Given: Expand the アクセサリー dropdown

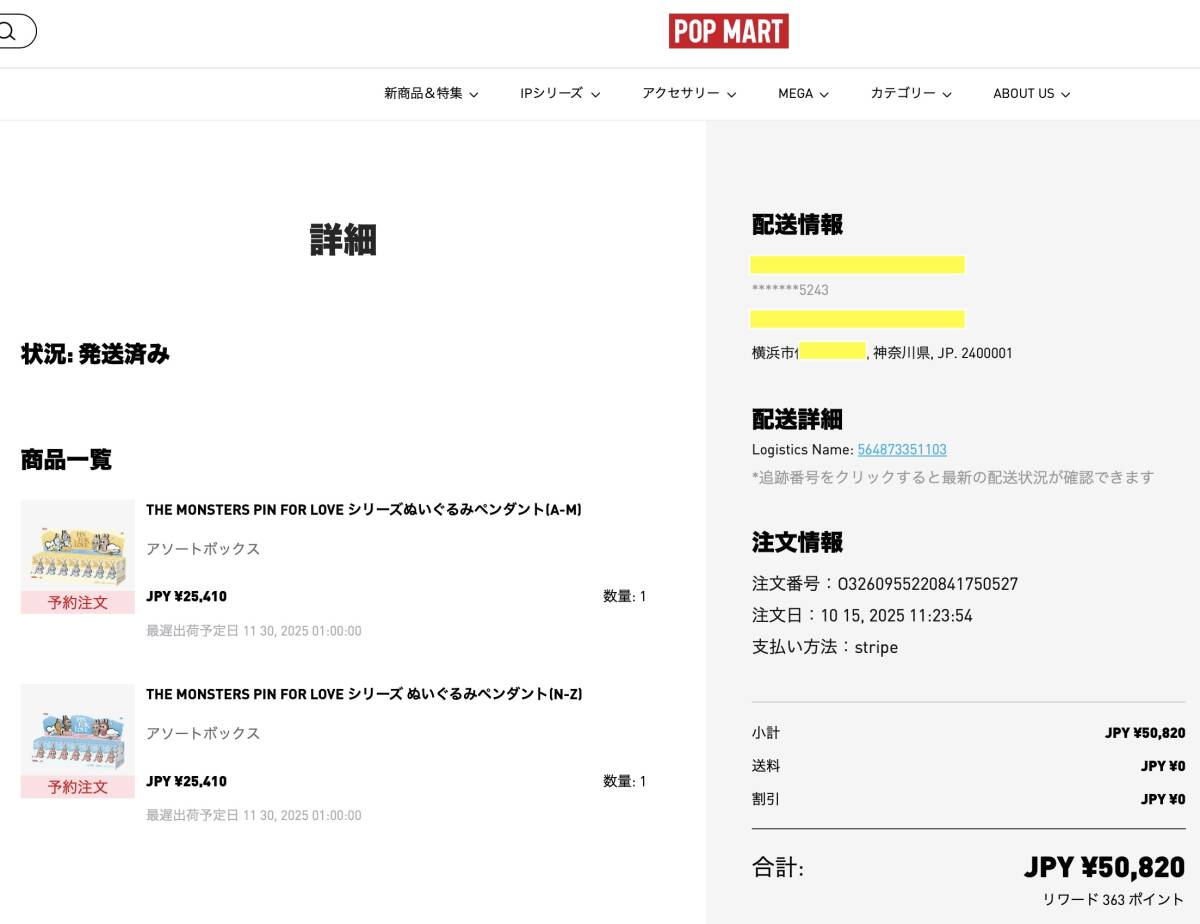Looking at the screenshot, I should click(x=688, y=93).
